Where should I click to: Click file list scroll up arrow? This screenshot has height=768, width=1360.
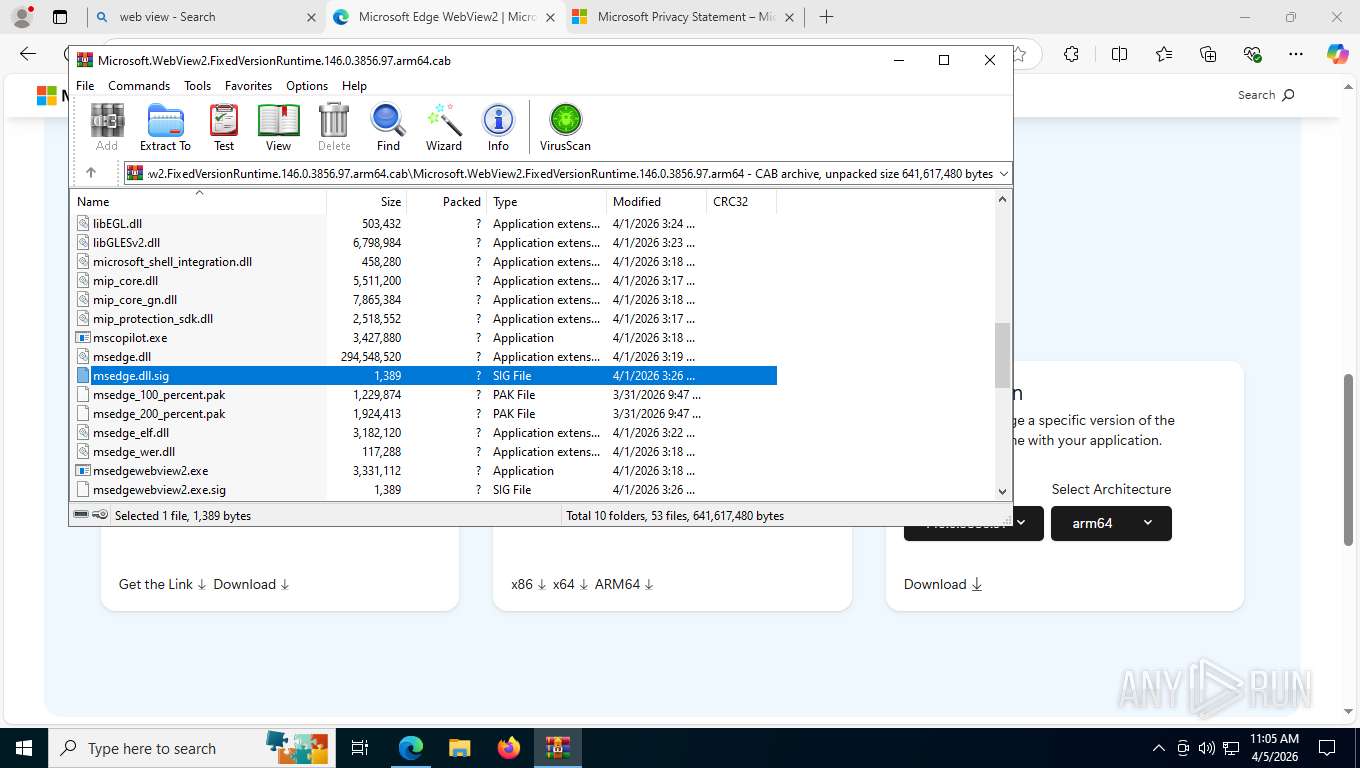click(1002, 199)
